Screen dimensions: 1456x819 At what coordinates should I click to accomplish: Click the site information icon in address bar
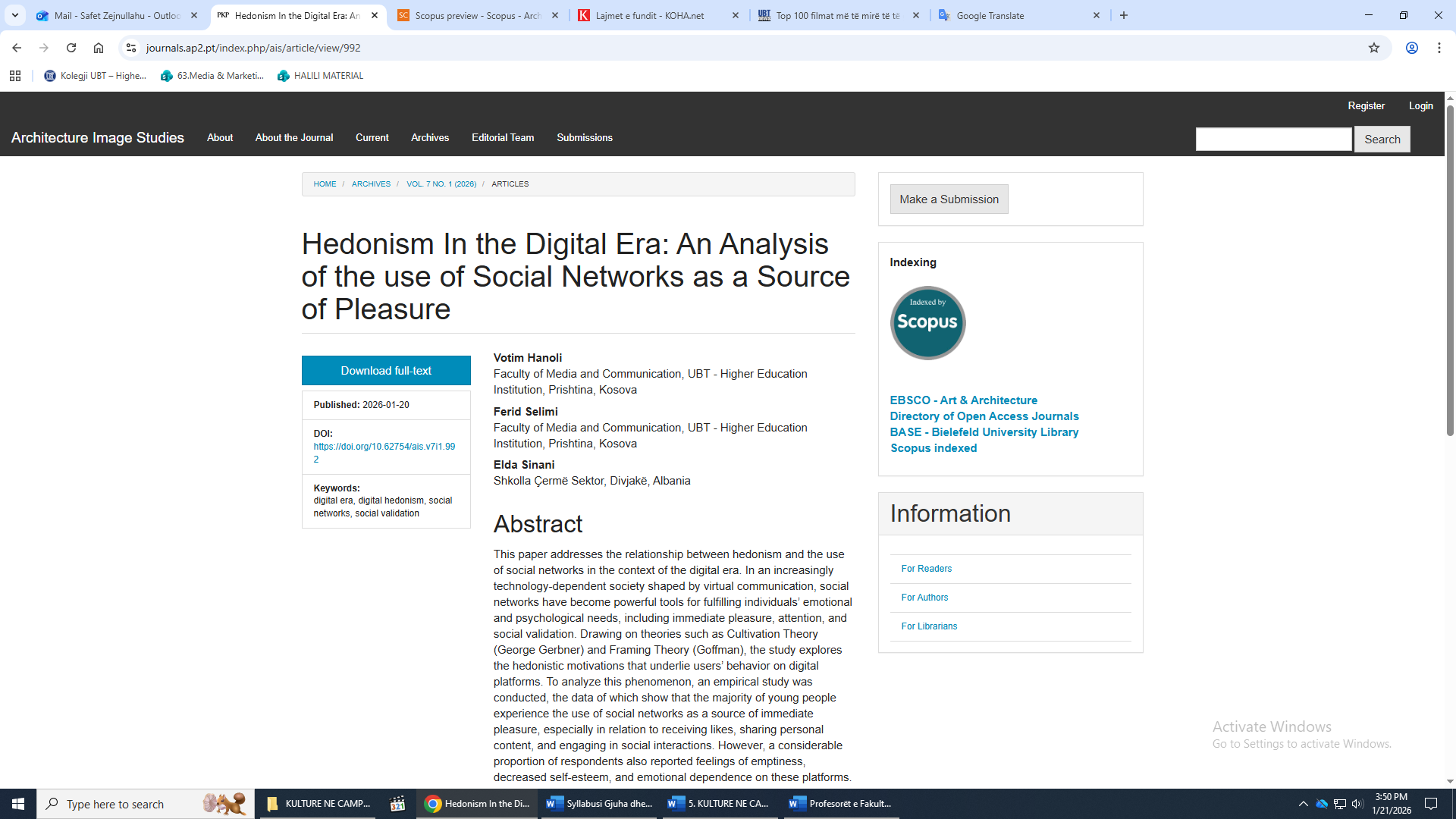click(131, 48)
